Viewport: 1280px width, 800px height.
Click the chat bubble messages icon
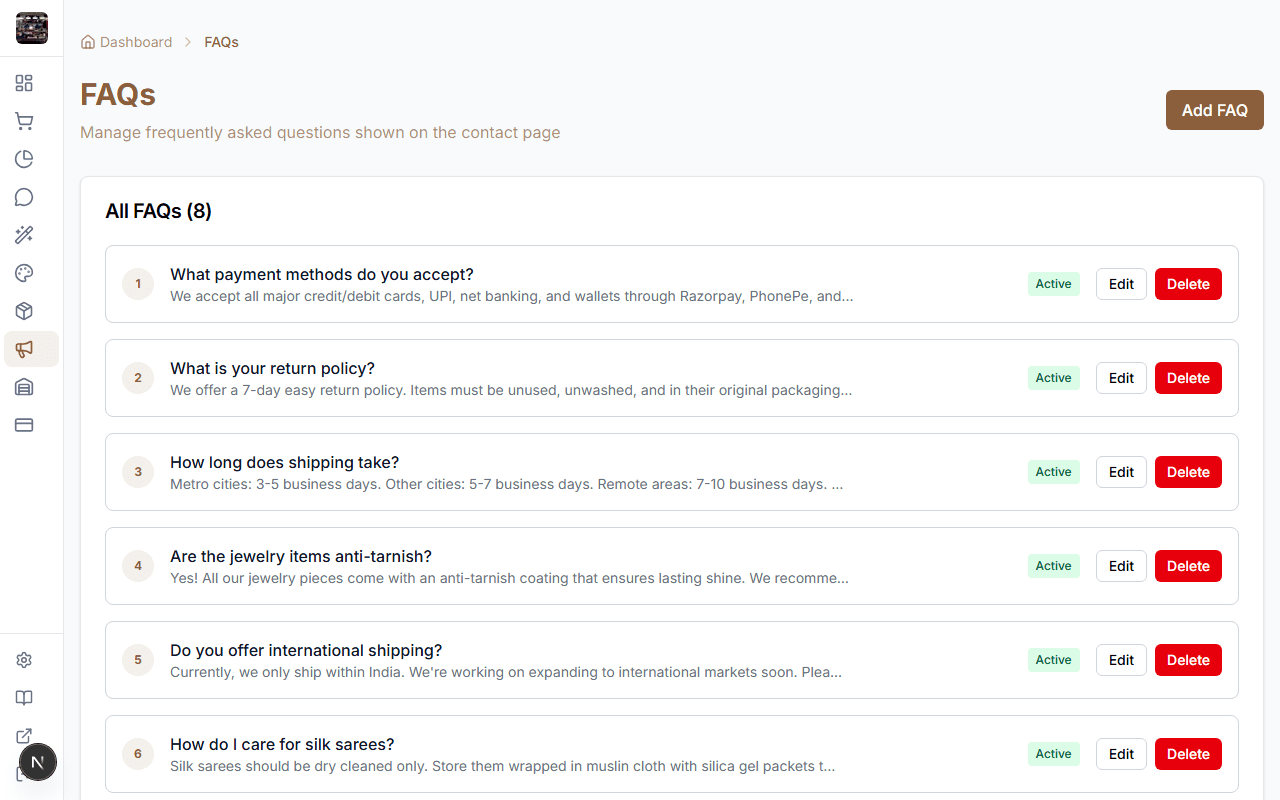tap(24, 197)
